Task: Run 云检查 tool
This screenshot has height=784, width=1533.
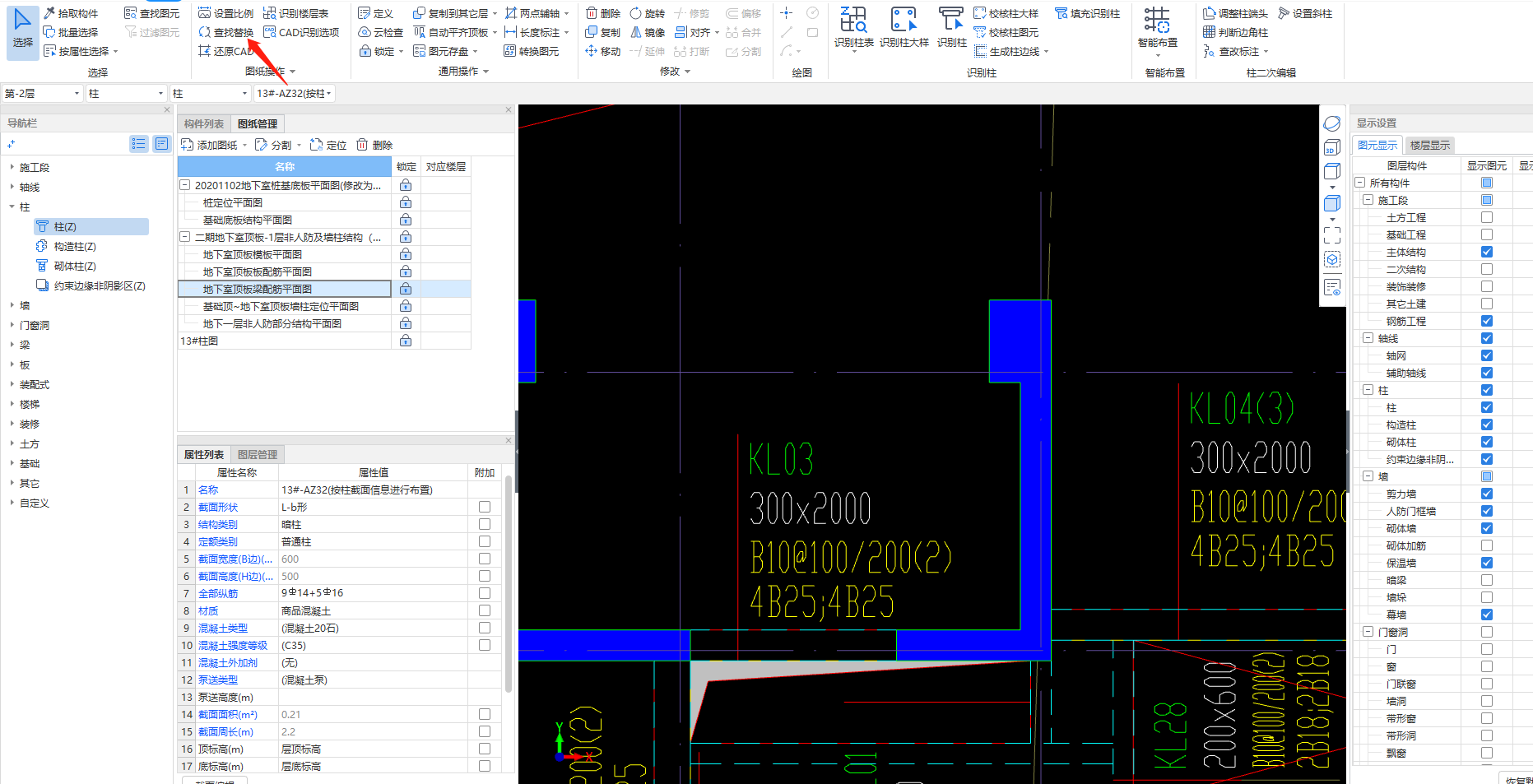Action: point(381,32)
